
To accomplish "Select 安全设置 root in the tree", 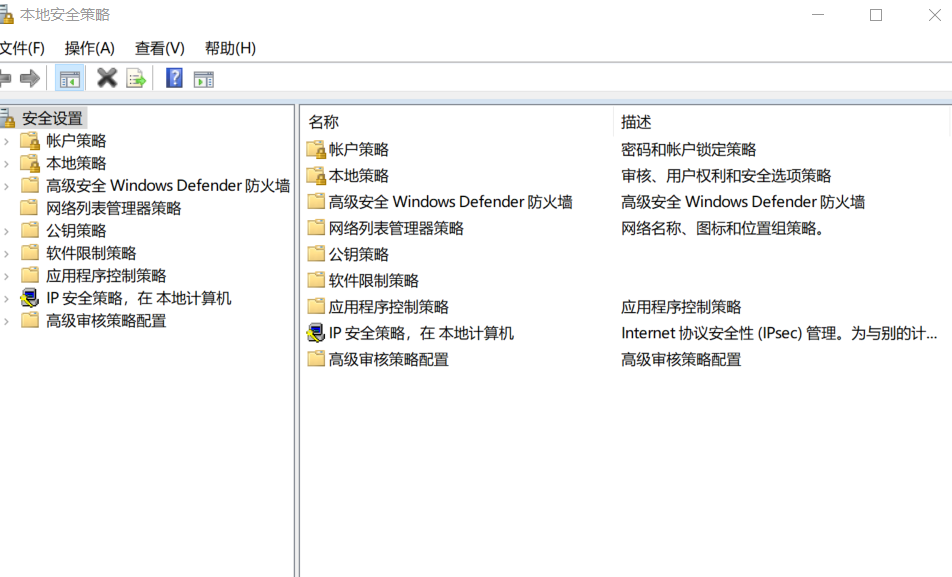I will pyautogui.click(x=52, y=118).
